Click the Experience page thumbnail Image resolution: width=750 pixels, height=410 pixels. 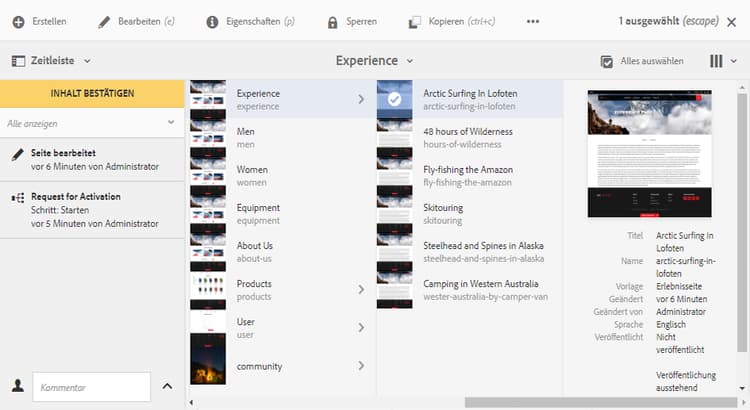pos(208,99)
